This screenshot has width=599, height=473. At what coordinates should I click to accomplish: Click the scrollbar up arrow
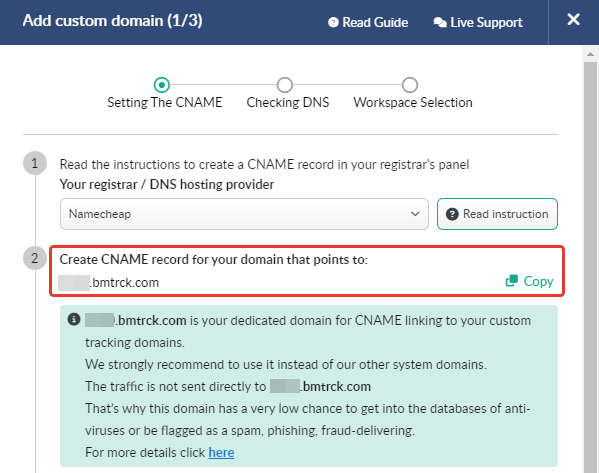(x=590, y=54)
